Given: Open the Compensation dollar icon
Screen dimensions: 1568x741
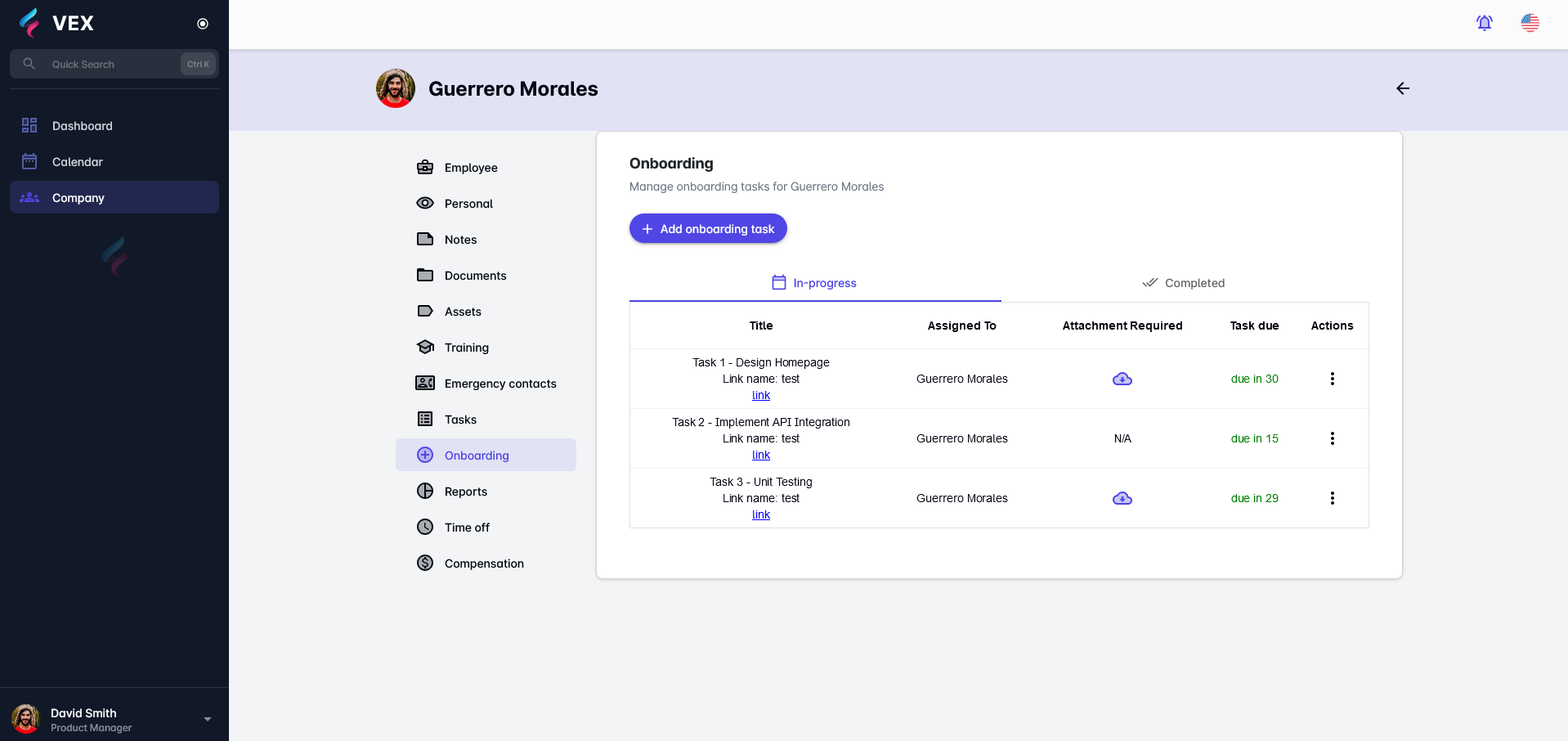Looking at the screenshot, I should pos(424,563).
